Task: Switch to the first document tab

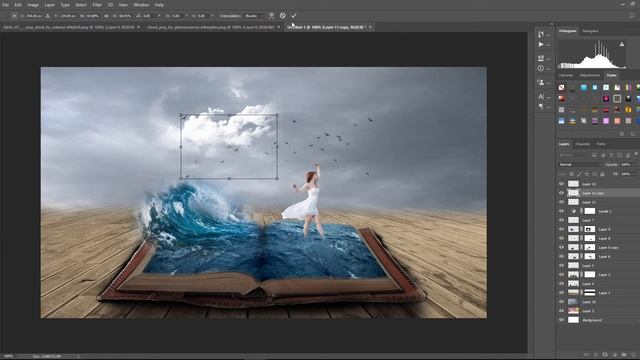Action: click(x=69, y=27)
